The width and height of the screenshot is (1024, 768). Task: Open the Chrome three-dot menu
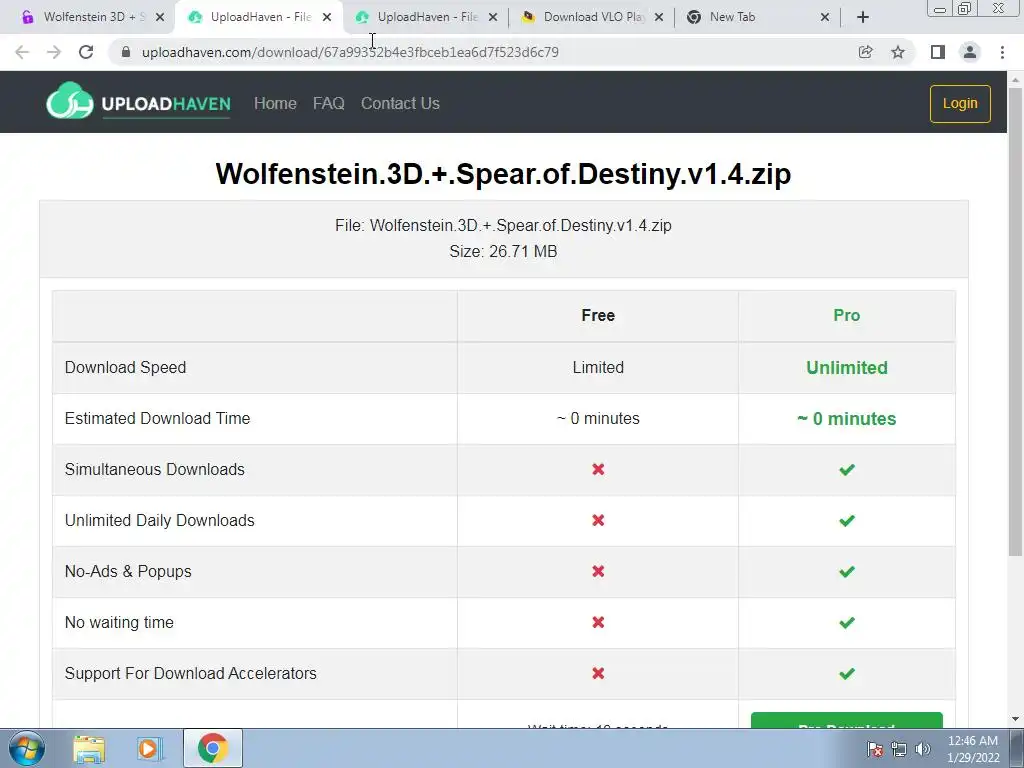[1002, 52]
